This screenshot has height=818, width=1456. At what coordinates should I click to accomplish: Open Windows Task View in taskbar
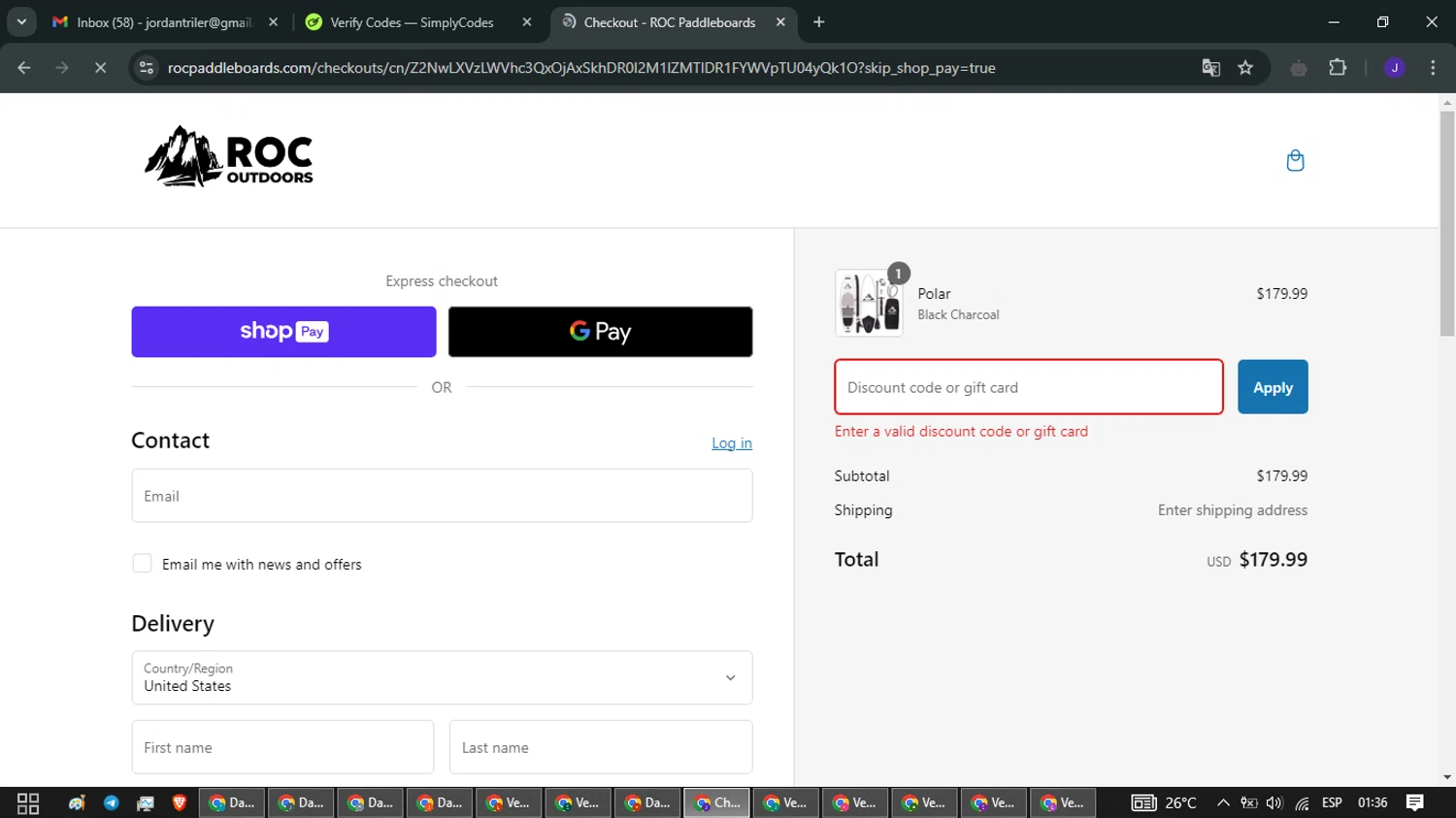point(28,803)
